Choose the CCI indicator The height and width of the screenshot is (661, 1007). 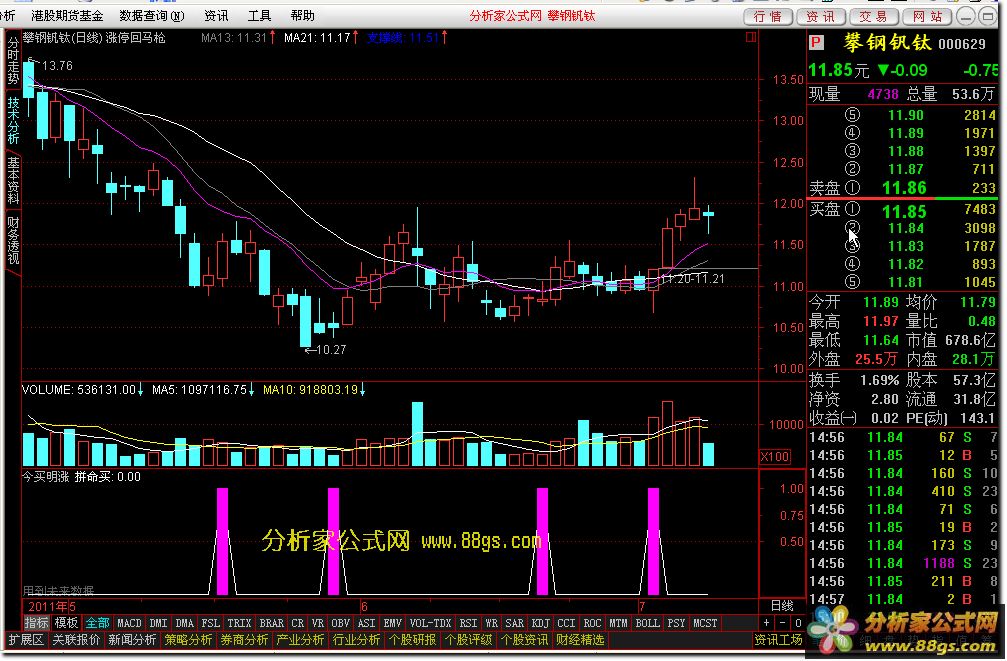point(566,622)
